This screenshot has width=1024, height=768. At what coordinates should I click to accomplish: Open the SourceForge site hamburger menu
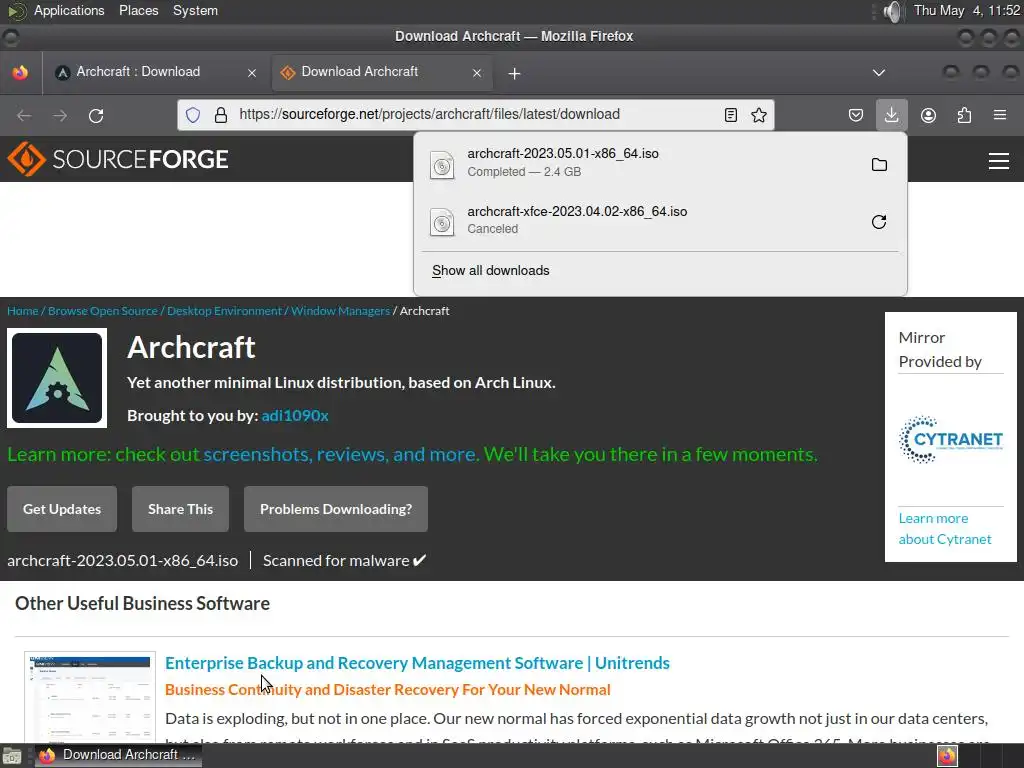[x=999, y=161]
